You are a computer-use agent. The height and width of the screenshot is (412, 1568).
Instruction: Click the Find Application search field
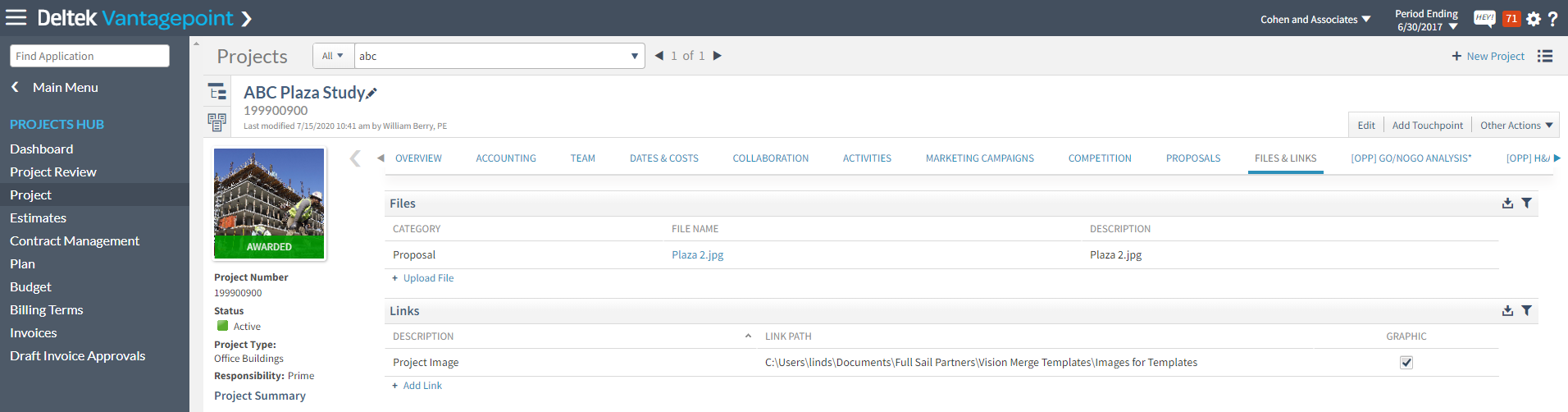(x=89, y=56)
